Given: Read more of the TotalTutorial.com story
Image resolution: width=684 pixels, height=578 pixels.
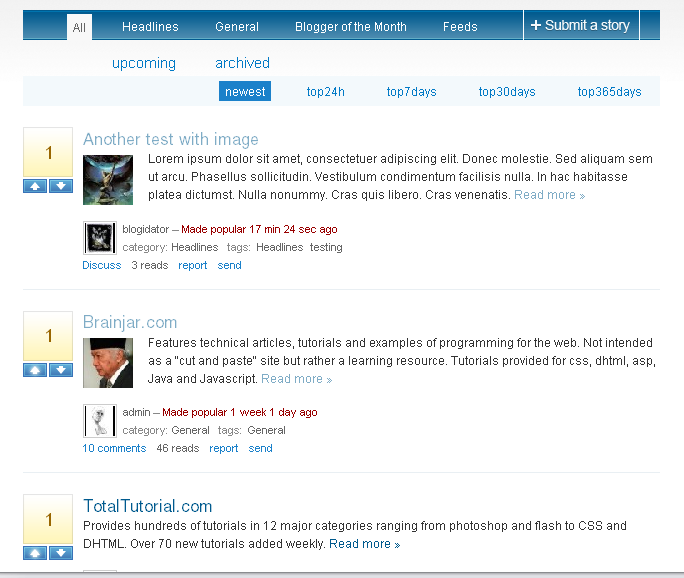Looking at the screenshot, I should (364, 544).
